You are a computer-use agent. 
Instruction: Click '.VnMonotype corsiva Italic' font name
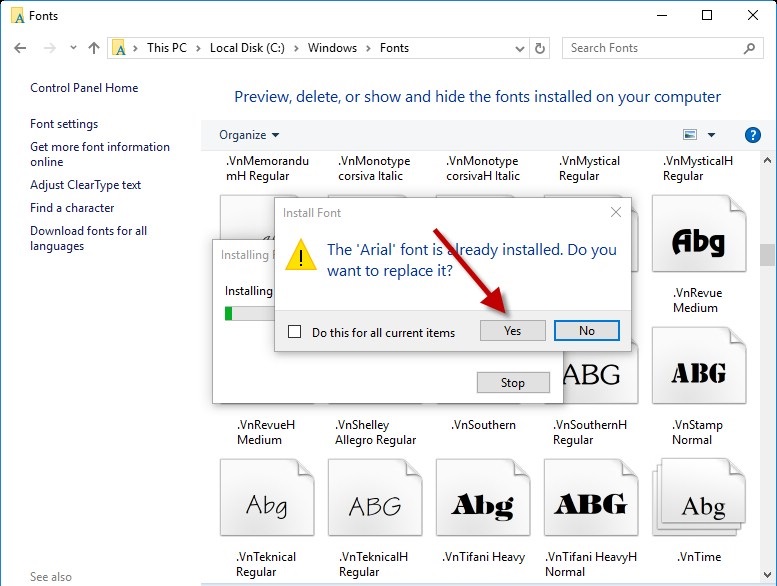(x=374, y=168)
